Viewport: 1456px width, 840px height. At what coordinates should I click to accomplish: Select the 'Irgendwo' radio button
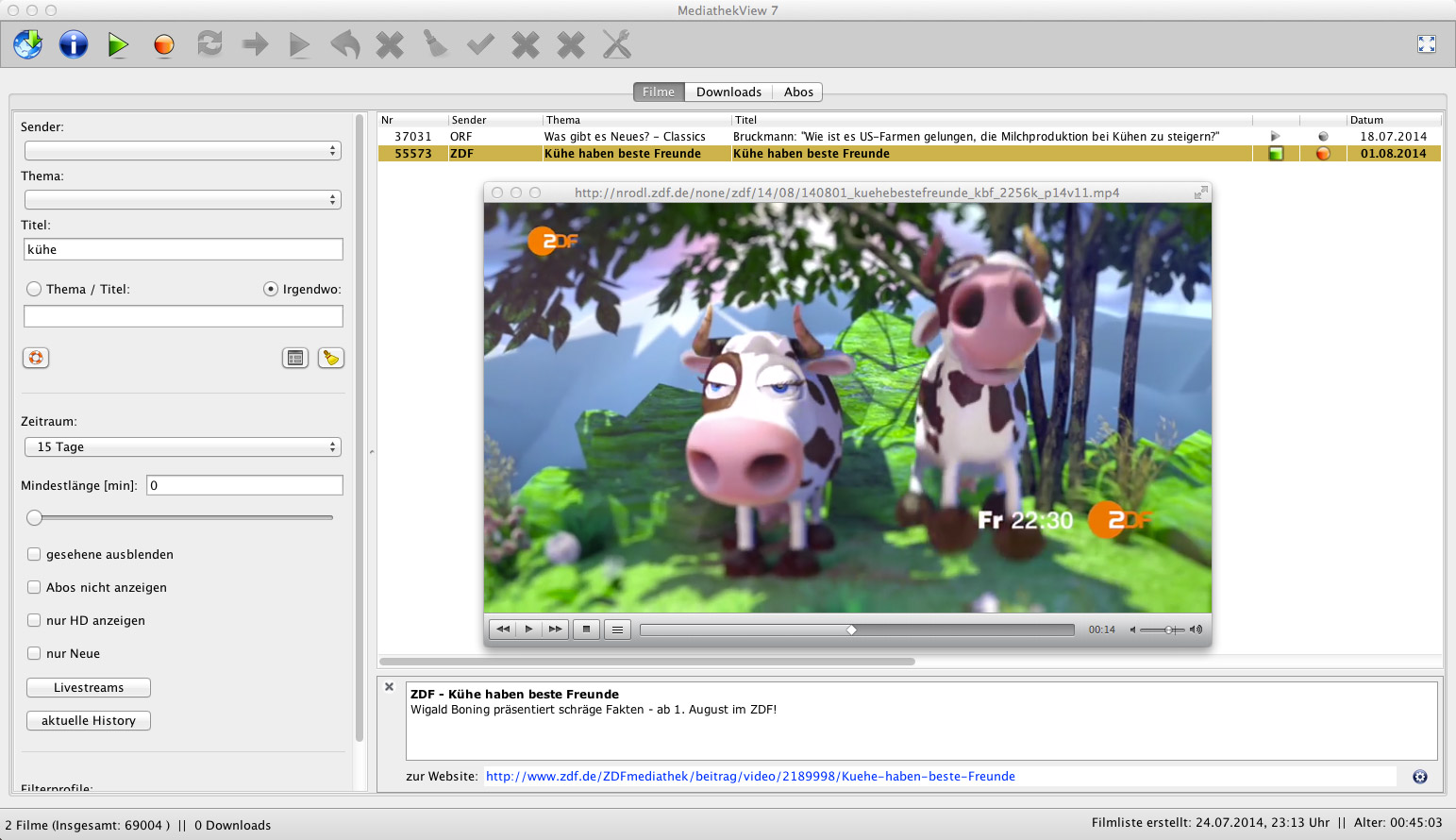(x=271, y=289)
